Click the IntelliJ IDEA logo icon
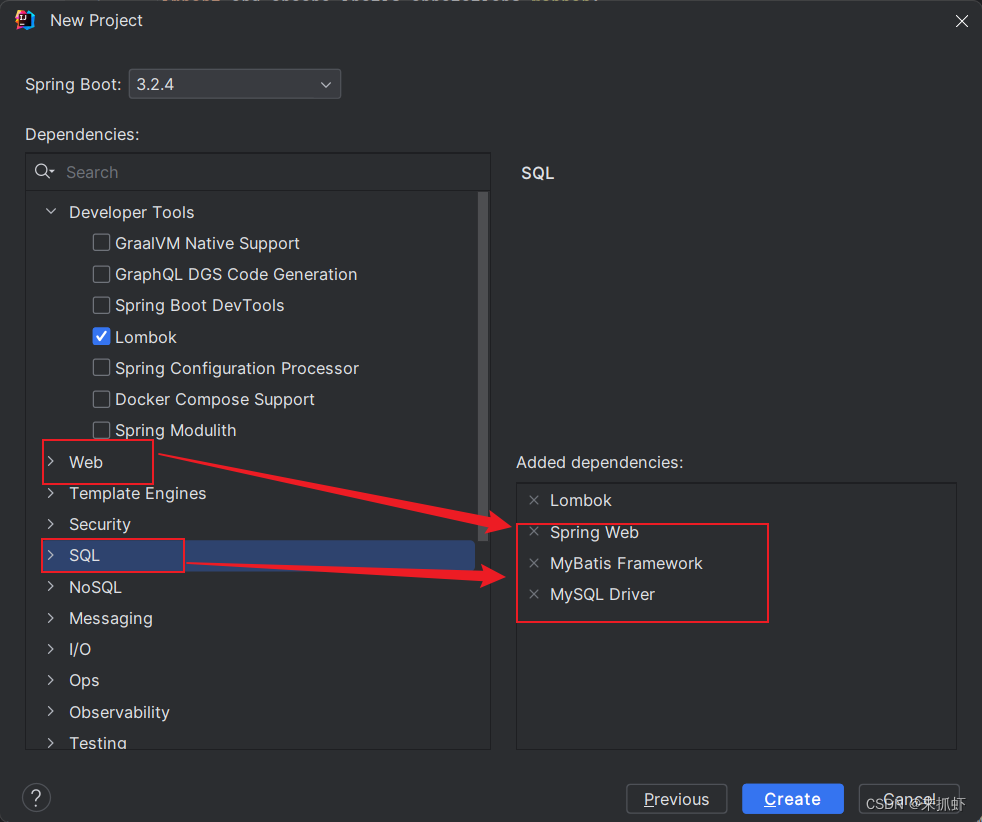Viewport: 982px width, 822px height. point(24,20)
